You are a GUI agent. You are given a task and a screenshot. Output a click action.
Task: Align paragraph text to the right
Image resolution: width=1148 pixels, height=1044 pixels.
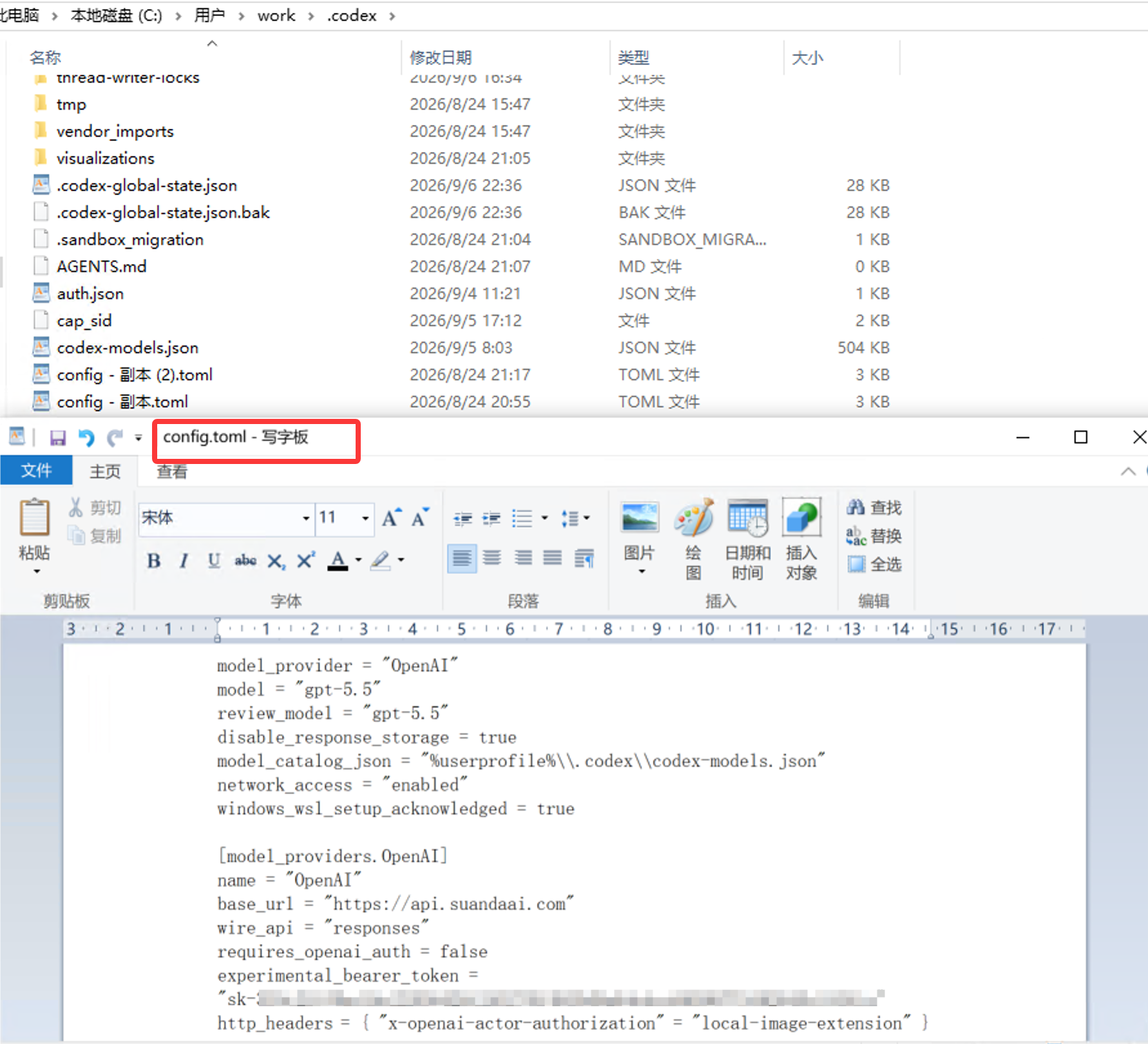[x=522, y=558]
